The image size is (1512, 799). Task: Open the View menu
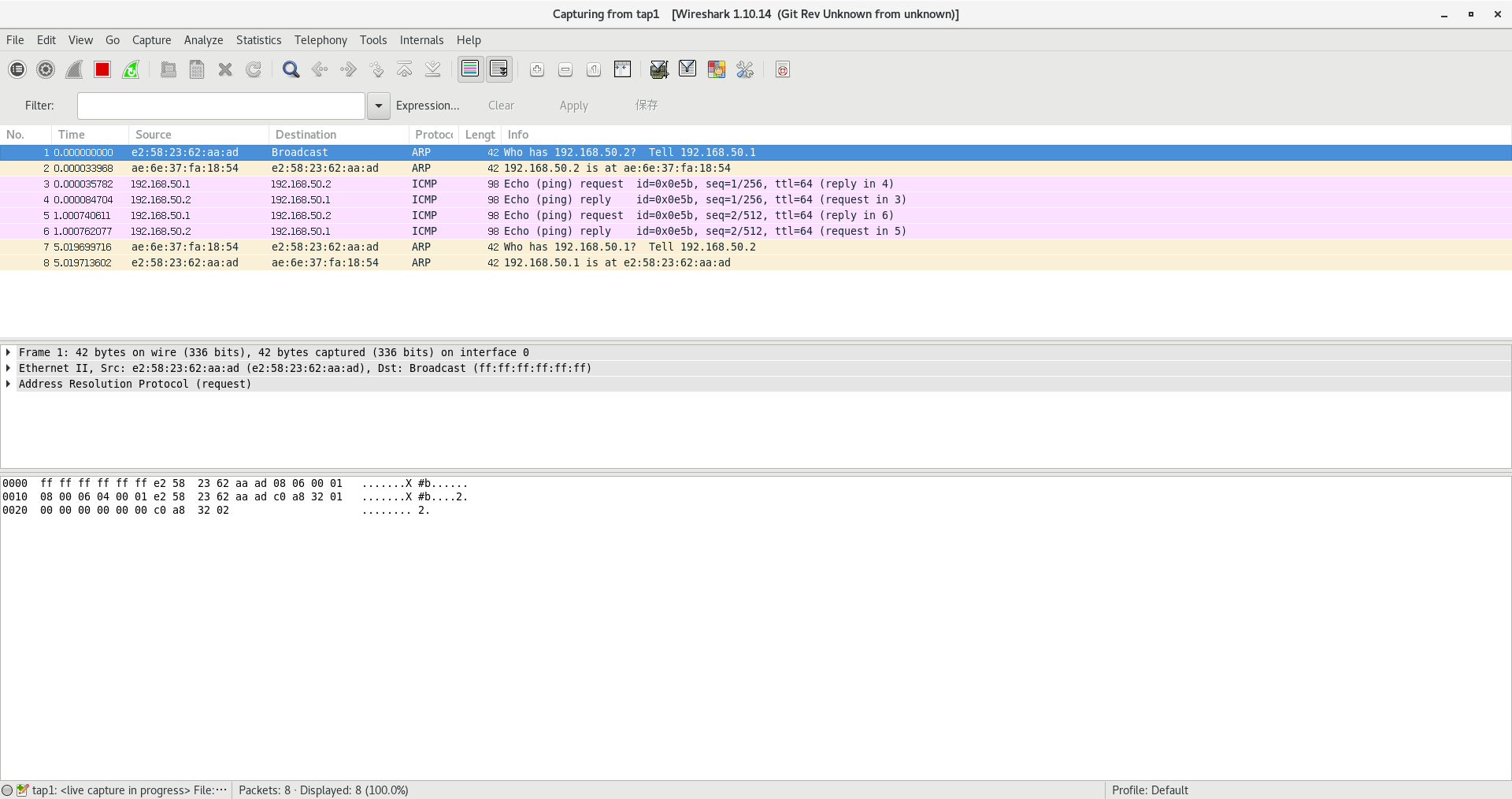tap(80, 40)
